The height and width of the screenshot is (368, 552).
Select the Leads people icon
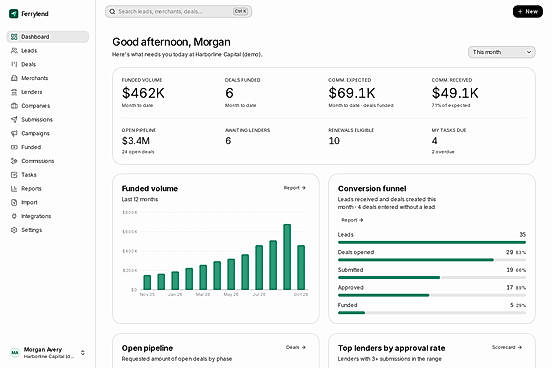pos(14,51)
